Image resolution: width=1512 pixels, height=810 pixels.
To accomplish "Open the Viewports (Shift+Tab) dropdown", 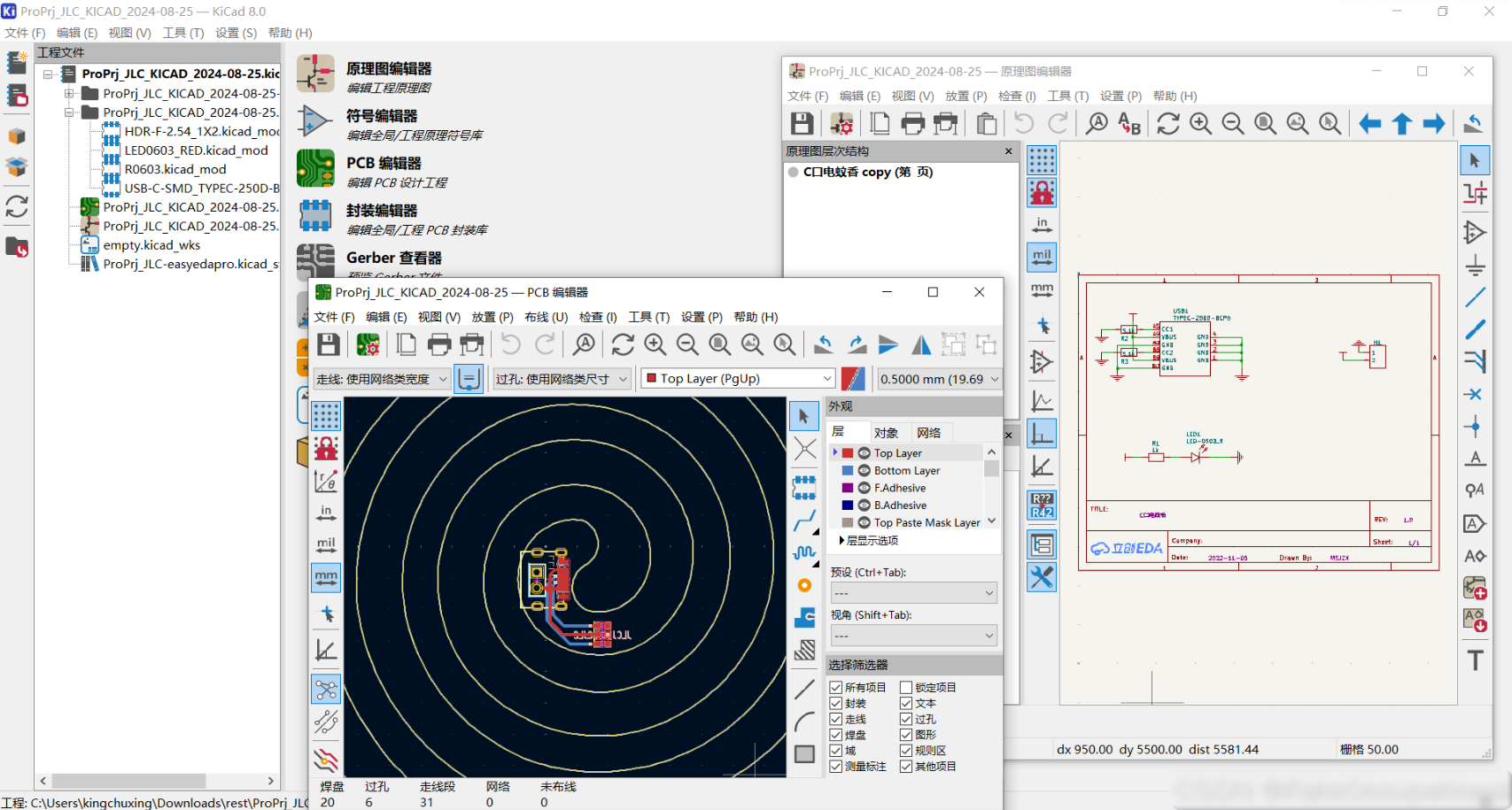I will (914, 636).
